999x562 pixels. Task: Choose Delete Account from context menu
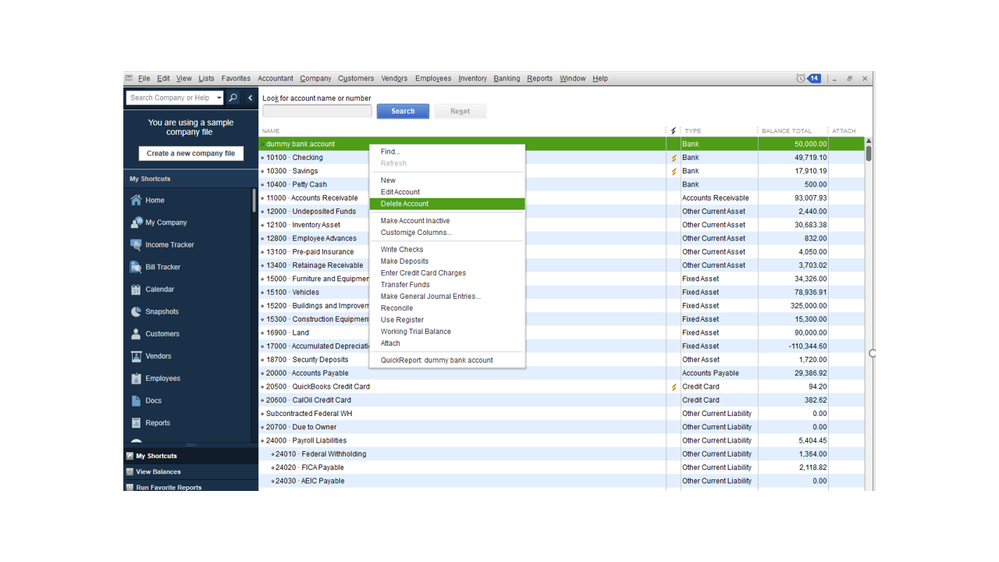click(447, 204)
